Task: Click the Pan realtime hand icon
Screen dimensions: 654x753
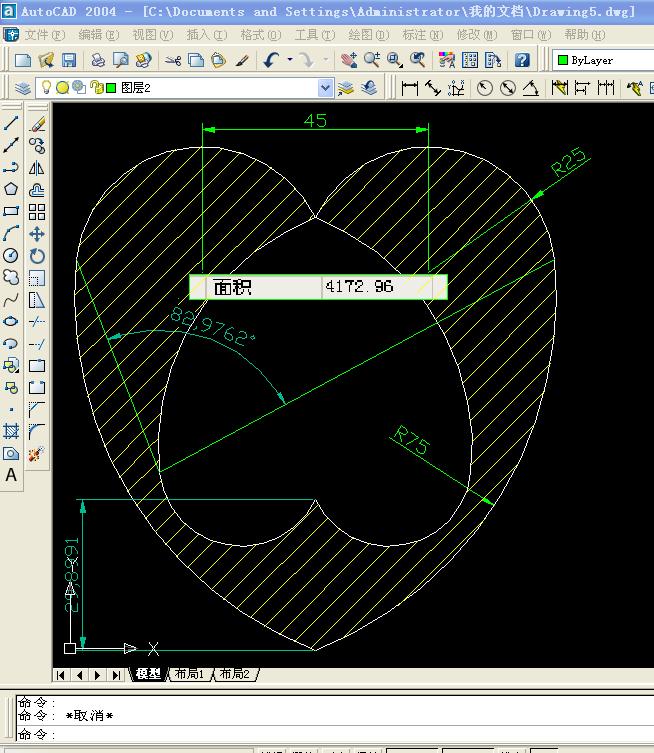Action: [x=349, y=60]
